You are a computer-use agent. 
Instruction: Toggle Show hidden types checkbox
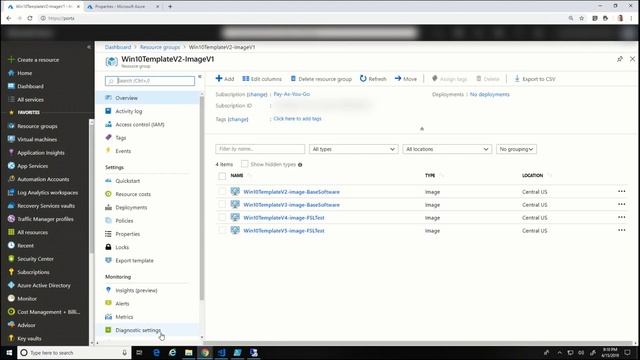coord(244,164)
